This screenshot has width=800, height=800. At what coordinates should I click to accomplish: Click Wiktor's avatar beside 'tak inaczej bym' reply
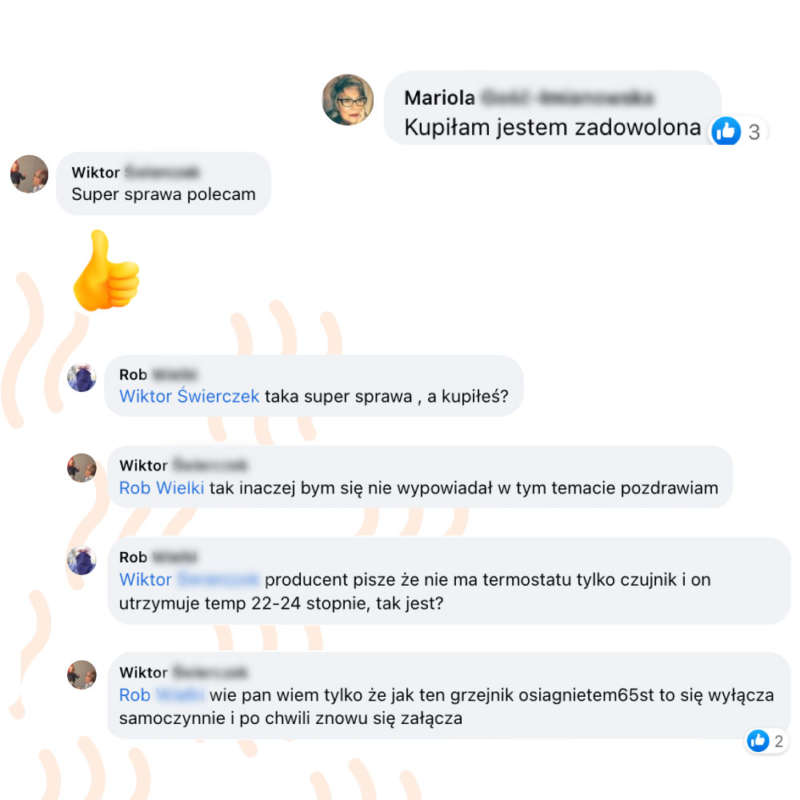tap(82, 468)
